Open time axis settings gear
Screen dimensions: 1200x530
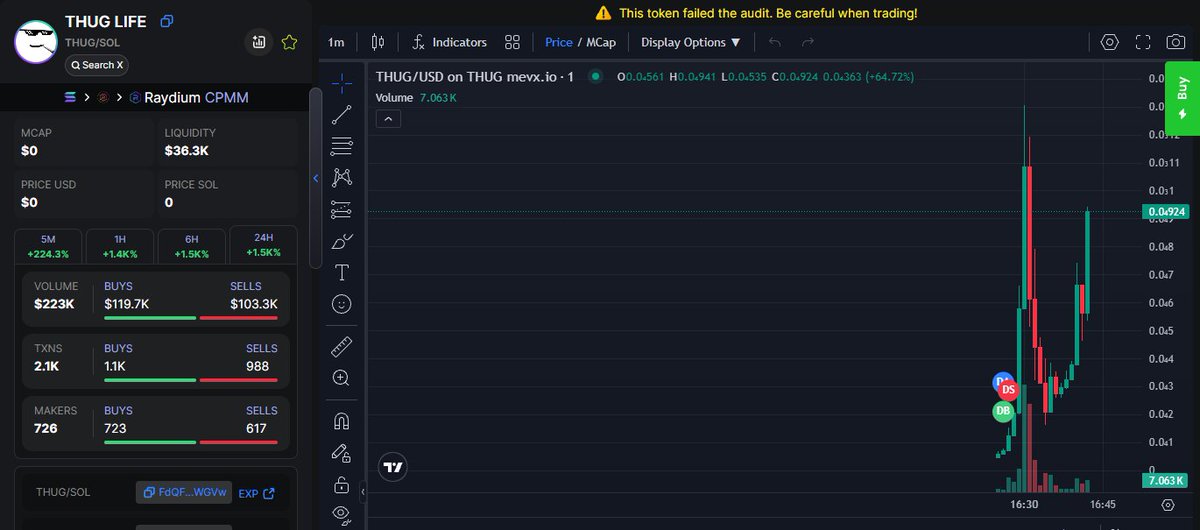point(1167,505)
